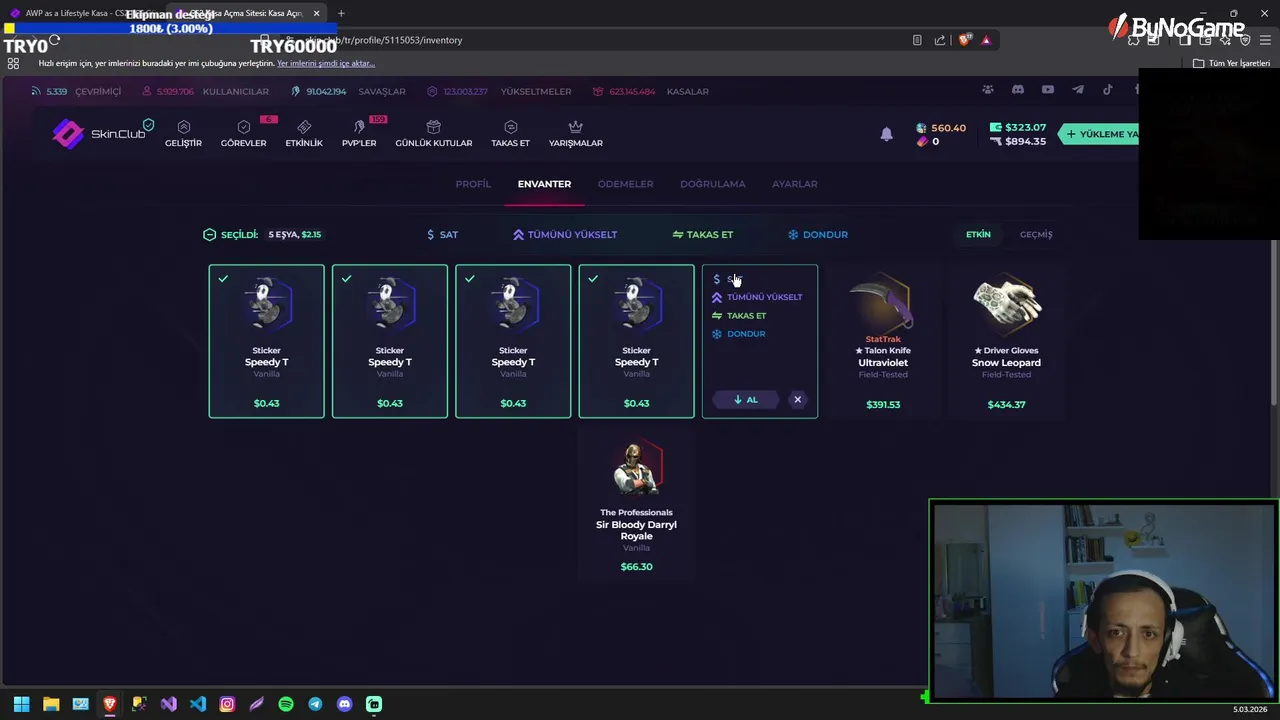The width and height of the screenshot is (1280, 720).
Task: Click the Yükleme Yap deposit button
Action: [1100, 134]
